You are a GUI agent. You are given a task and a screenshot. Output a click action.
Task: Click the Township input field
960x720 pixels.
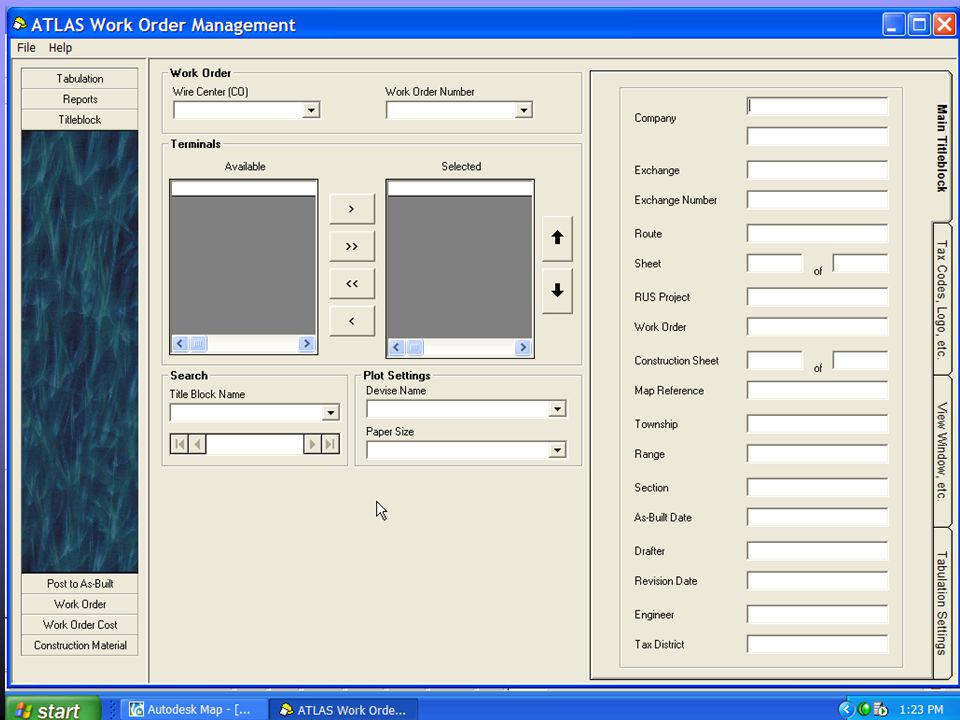(817, 424)
